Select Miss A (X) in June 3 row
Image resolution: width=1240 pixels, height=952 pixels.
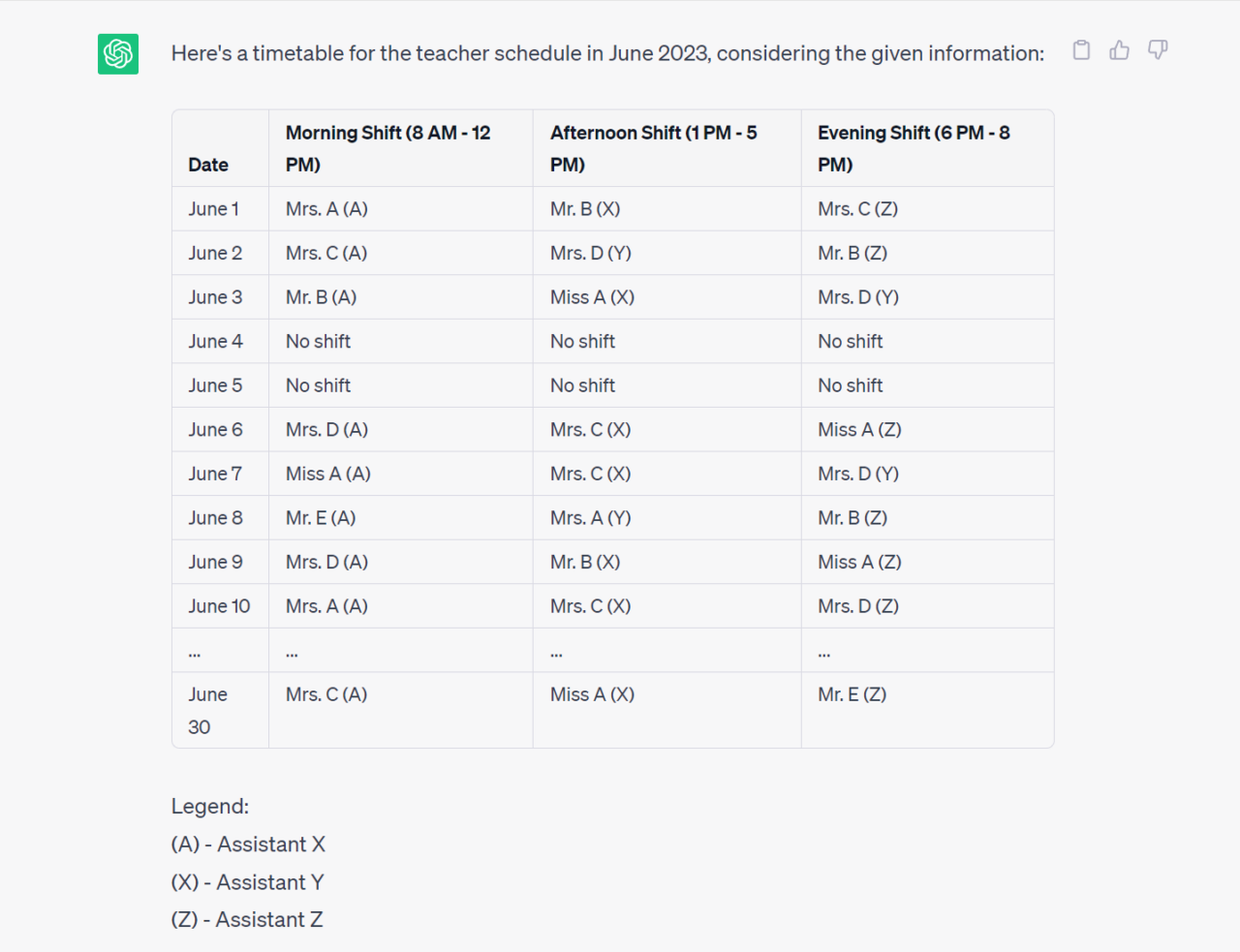pos(592,297)
